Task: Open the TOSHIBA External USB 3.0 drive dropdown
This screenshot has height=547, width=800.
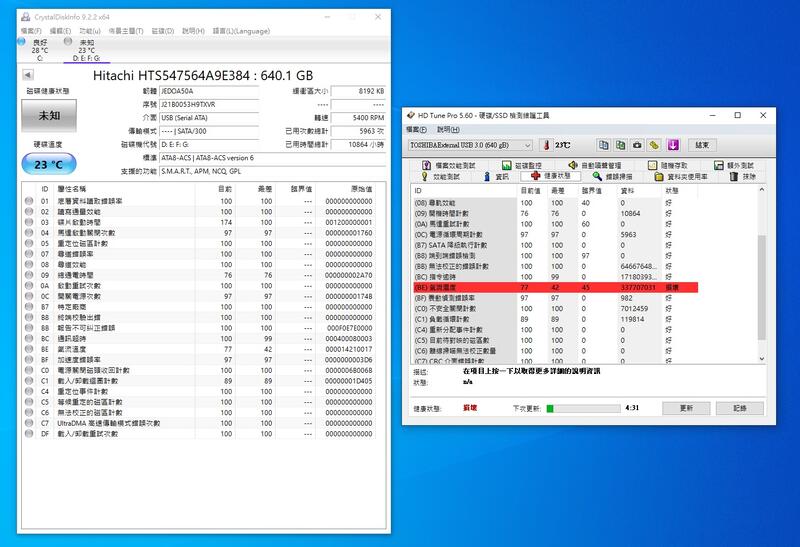Action: point(470,145)
